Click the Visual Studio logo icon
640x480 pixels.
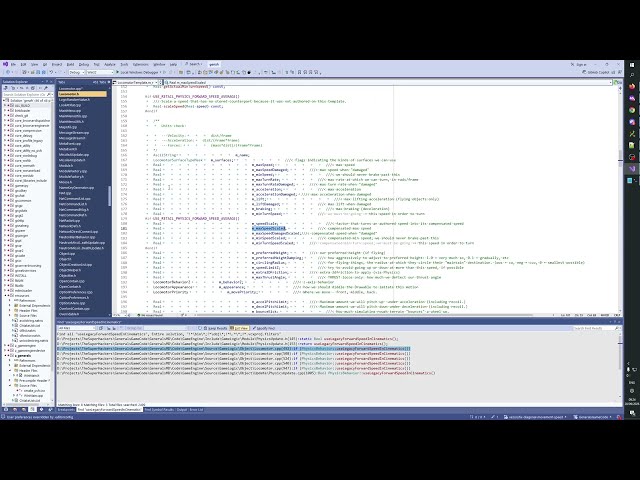click(5, 64)
